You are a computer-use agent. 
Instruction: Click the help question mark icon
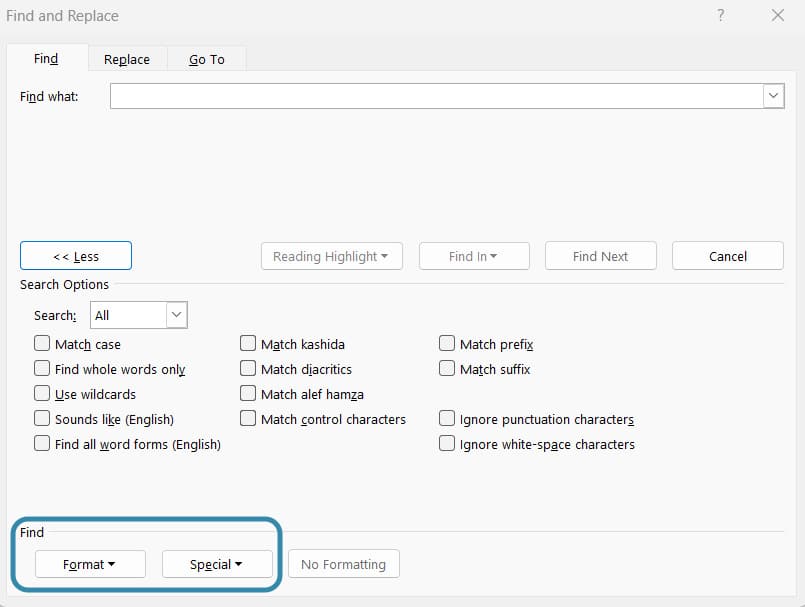721,16
